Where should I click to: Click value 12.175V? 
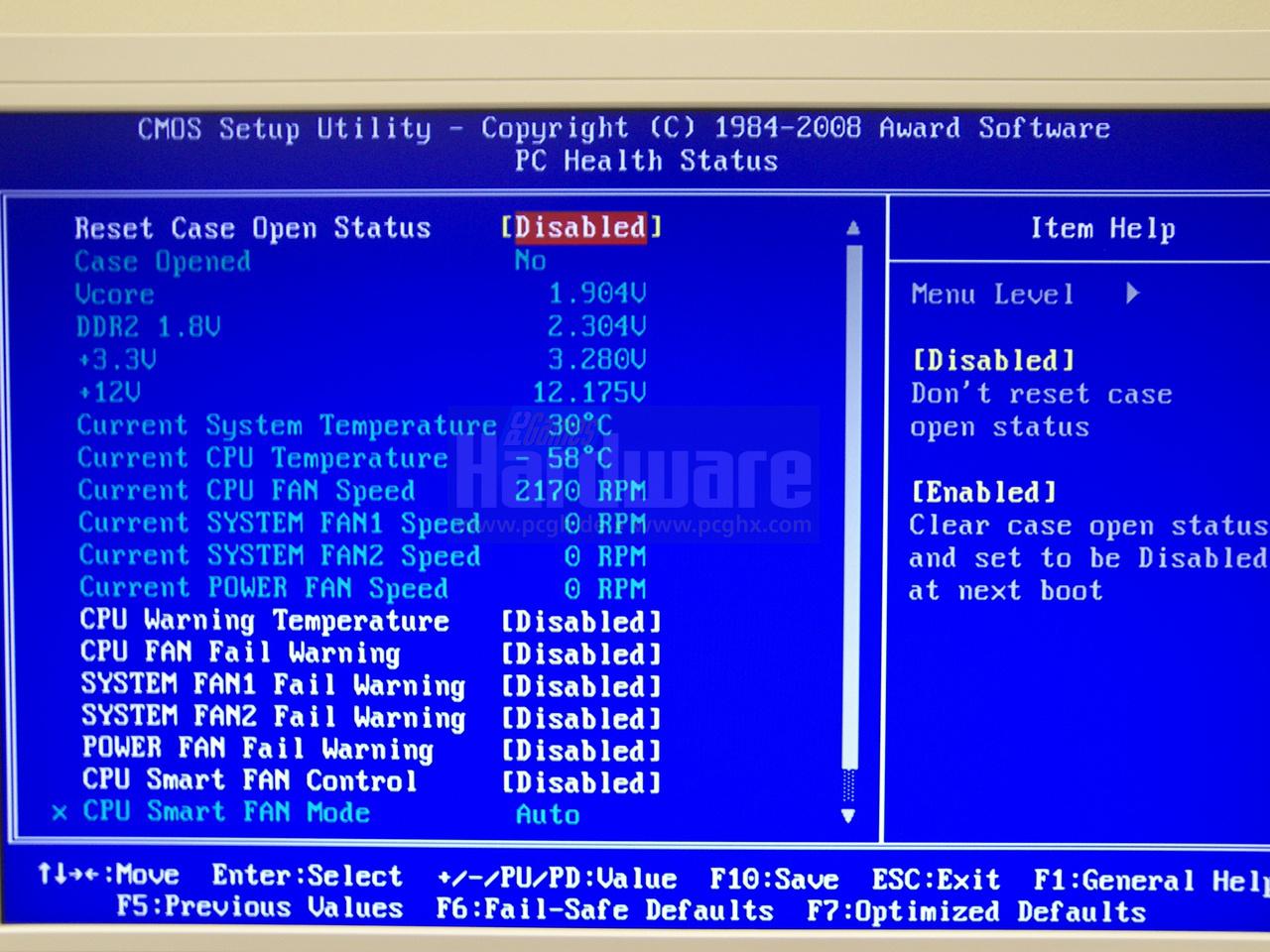pos(589,392)
